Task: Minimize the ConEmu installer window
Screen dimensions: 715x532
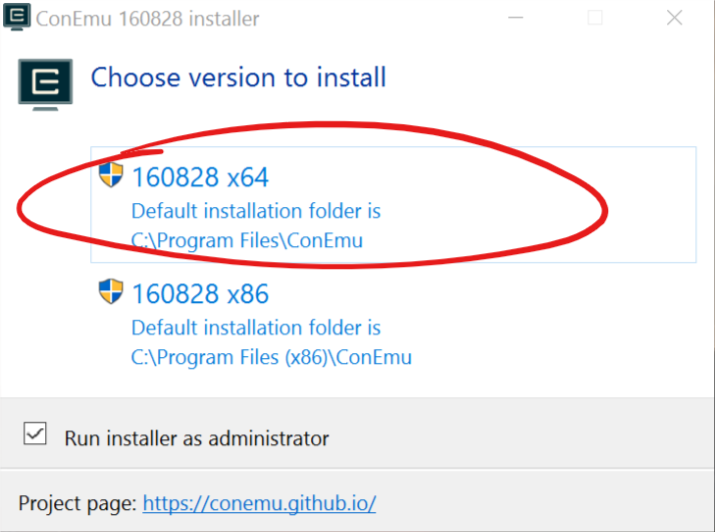Action: [516, 18]
